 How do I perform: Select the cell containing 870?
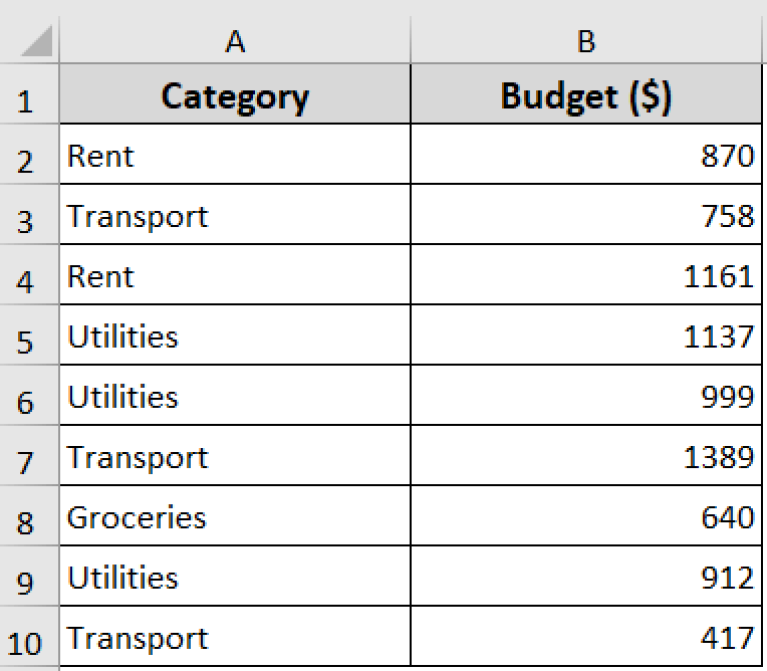[x=586, y=157]
